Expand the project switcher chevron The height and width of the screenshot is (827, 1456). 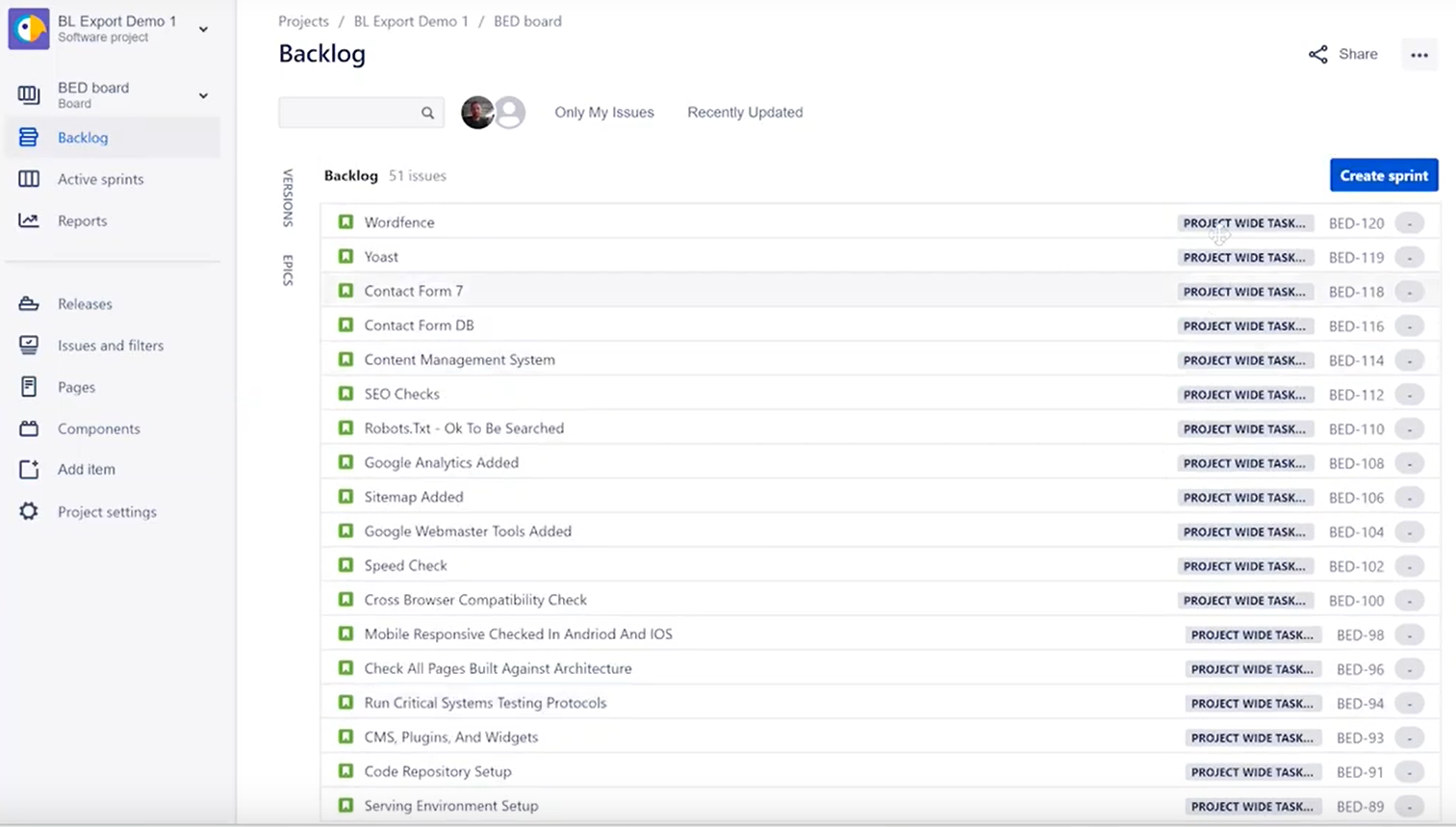coord(203,29)
